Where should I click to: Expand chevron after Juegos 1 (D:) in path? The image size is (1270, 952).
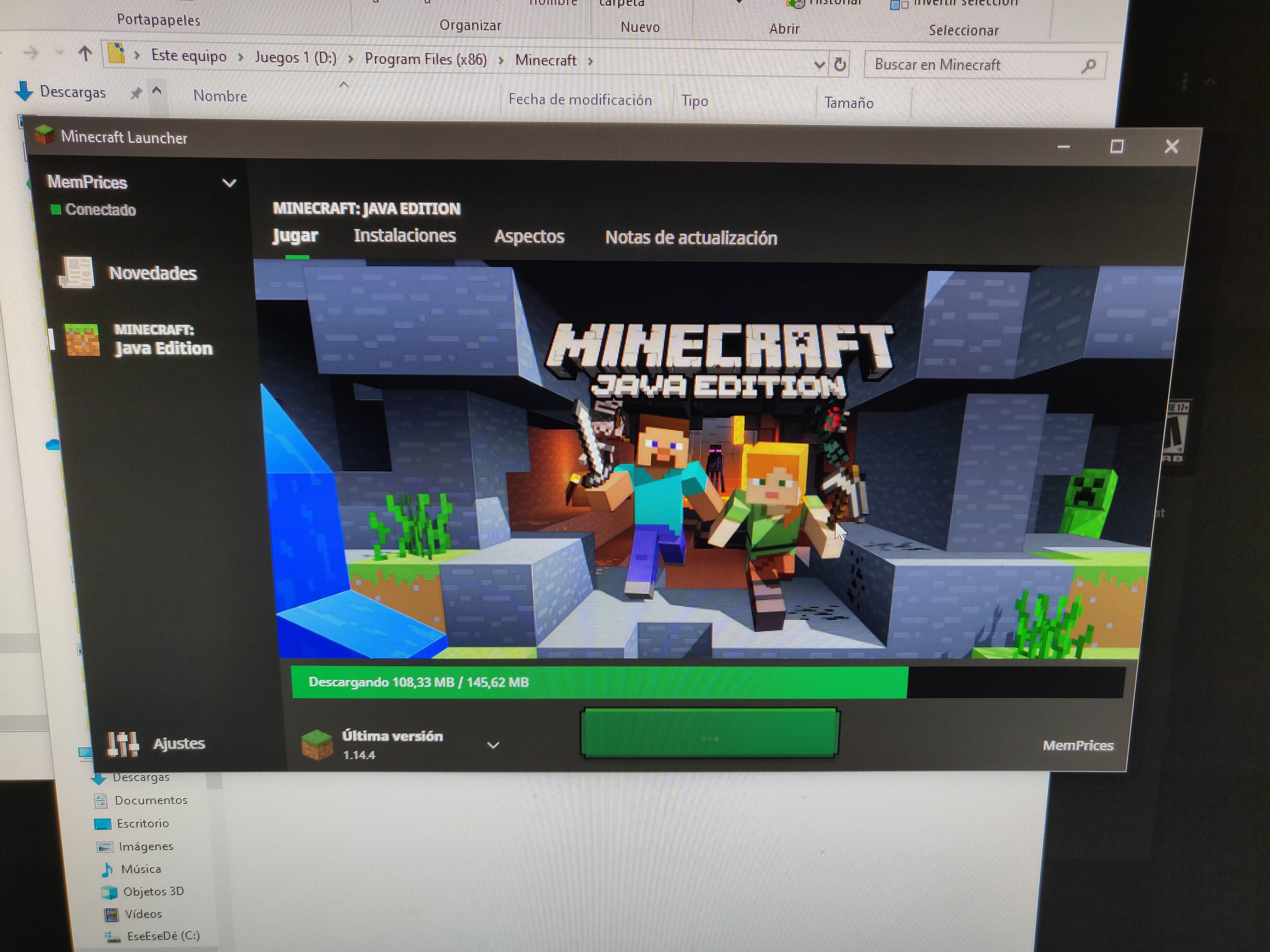click(x=350, y=59)
